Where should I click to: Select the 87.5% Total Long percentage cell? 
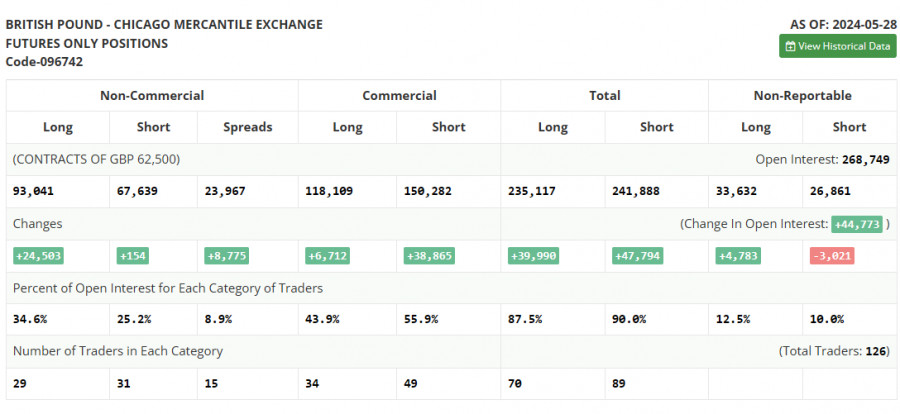tap(526, 319)
